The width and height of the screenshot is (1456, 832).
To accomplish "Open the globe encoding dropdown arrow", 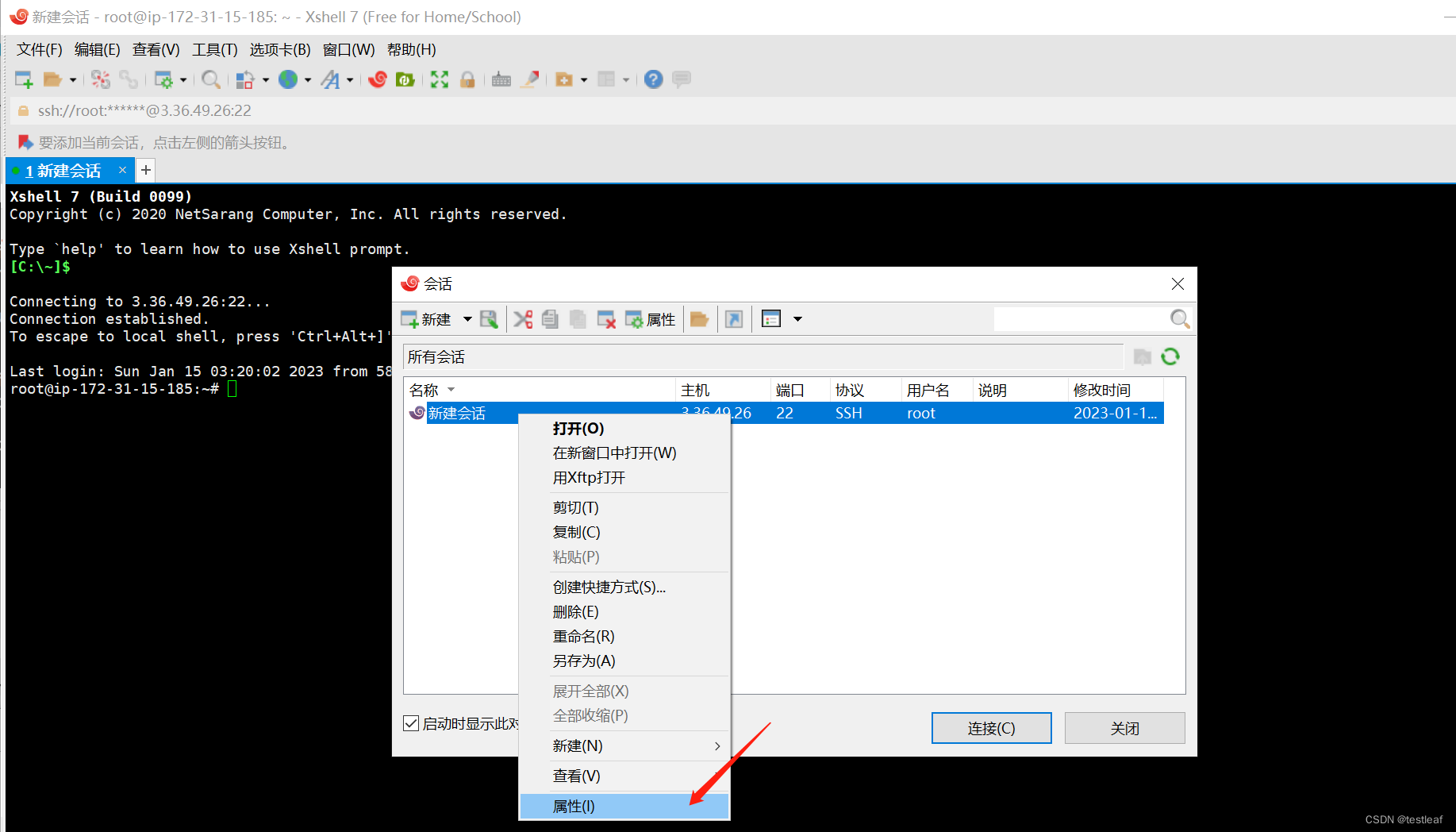I will click(308, 79).
